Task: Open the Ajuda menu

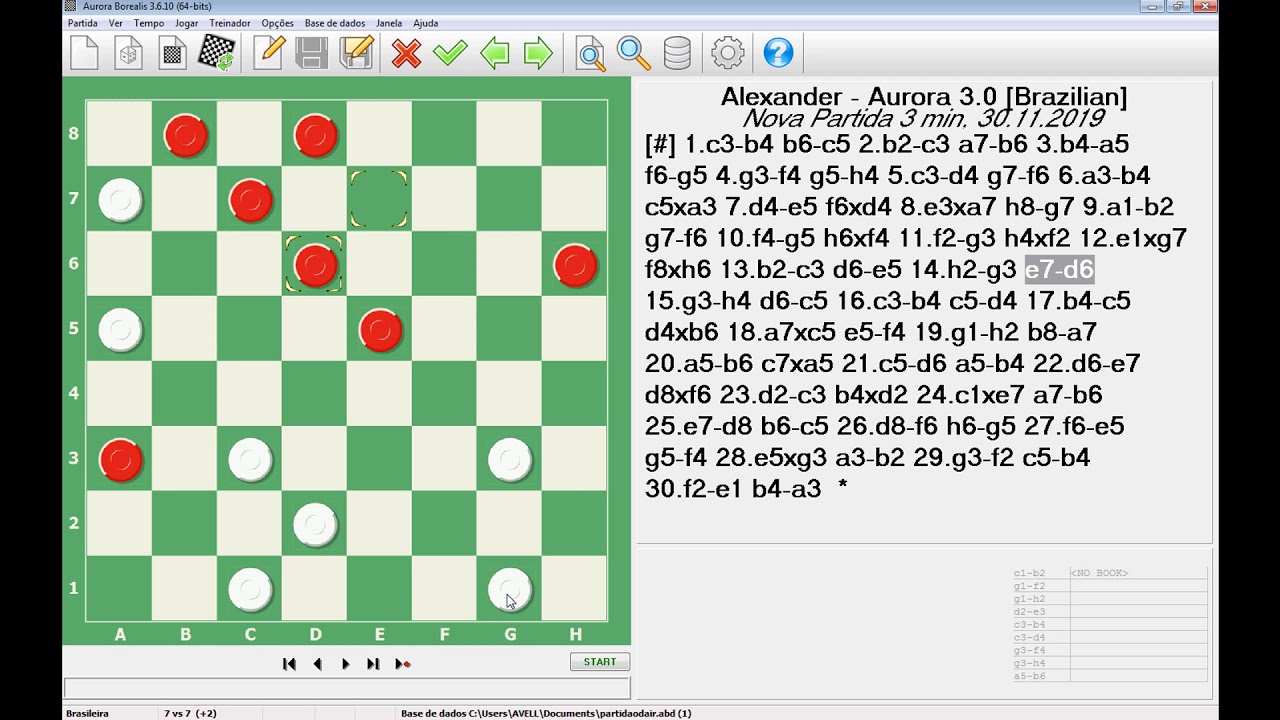Action: point(426,23)
